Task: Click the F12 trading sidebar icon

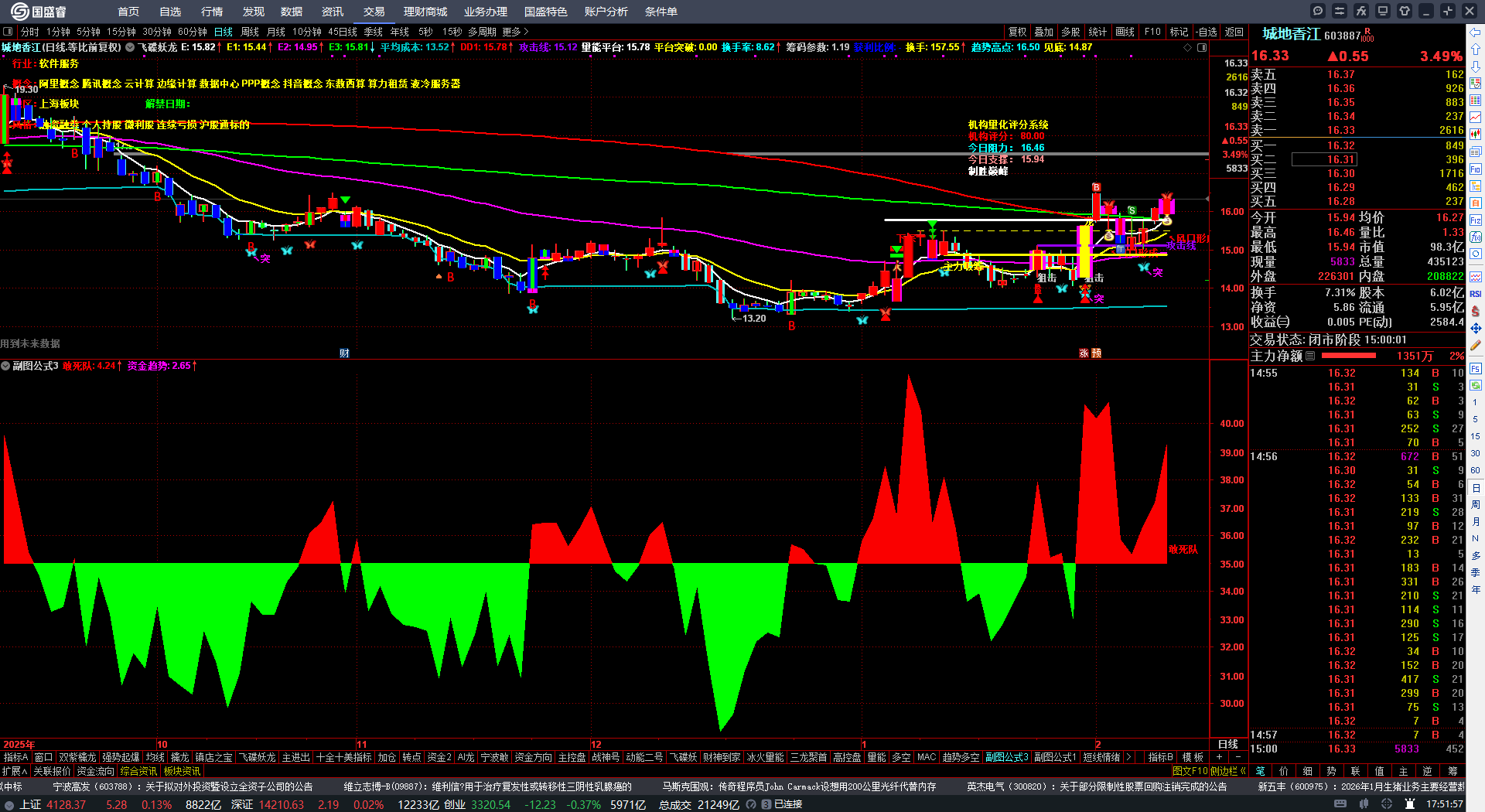Action: [1476, 220]
